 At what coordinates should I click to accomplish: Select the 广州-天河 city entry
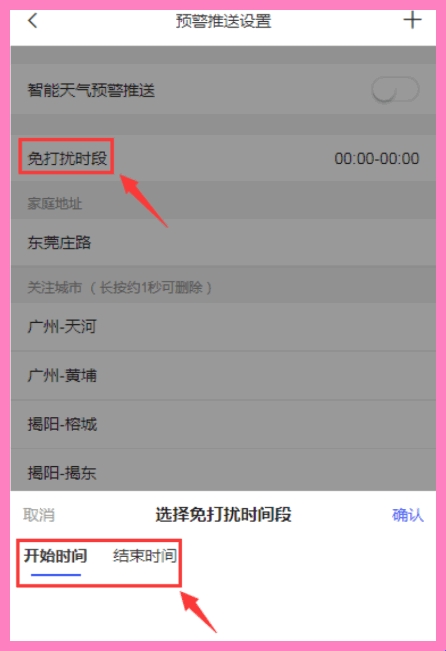[223, 326]
